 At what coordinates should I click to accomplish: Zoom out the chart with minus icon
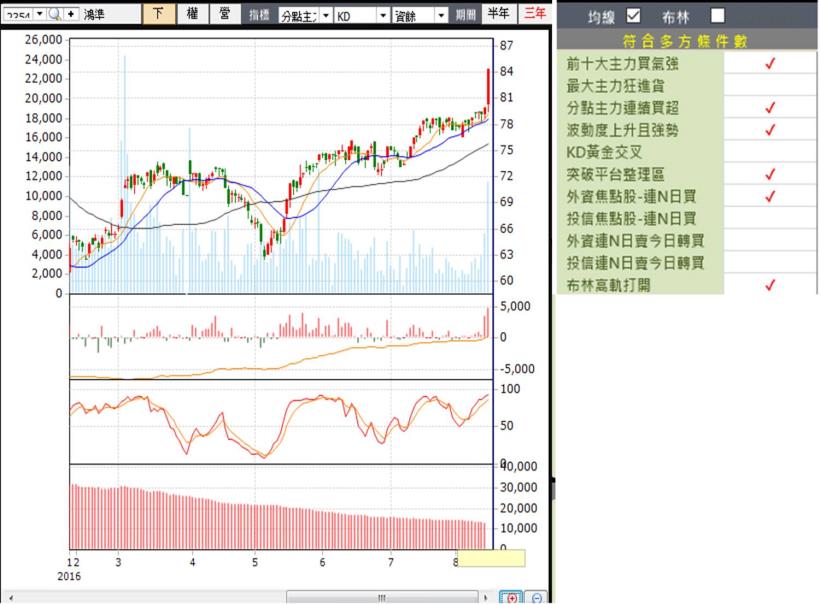tap(537, 597)
